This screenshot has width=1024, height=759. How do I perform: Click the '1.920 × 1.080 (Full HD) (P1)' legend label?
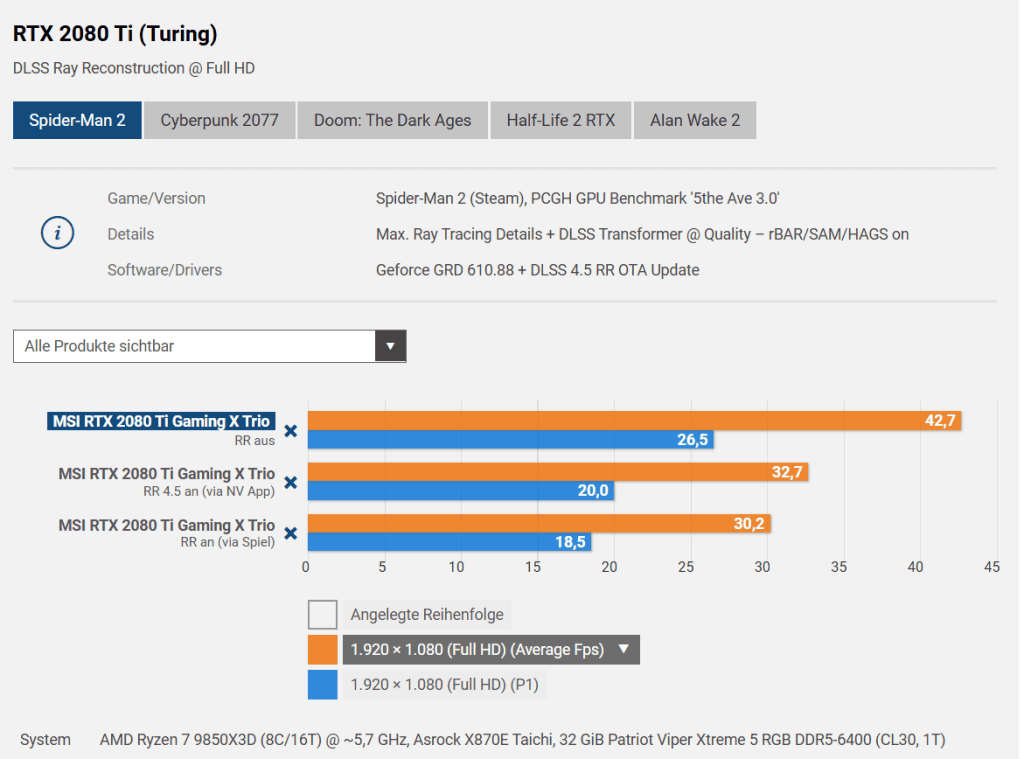click(x=445, y=685)
